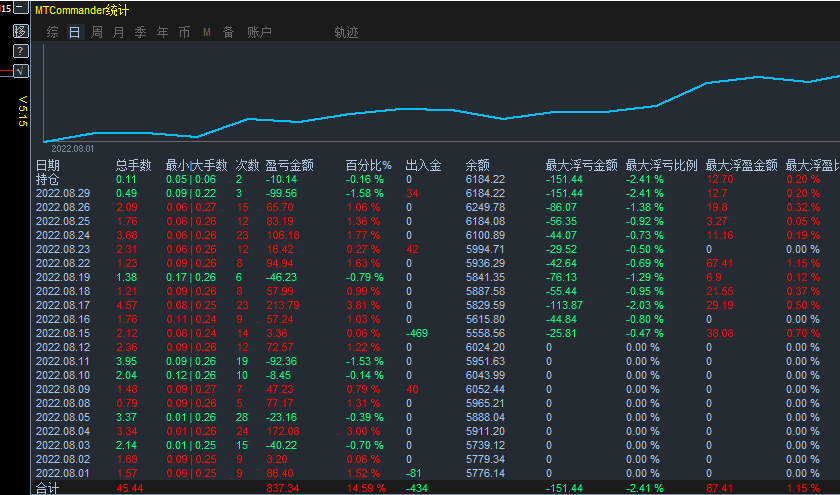Click the 最大浮亏比例 column header
The height and width of the screenshot is (495, 840).
(x=662, y=165)
